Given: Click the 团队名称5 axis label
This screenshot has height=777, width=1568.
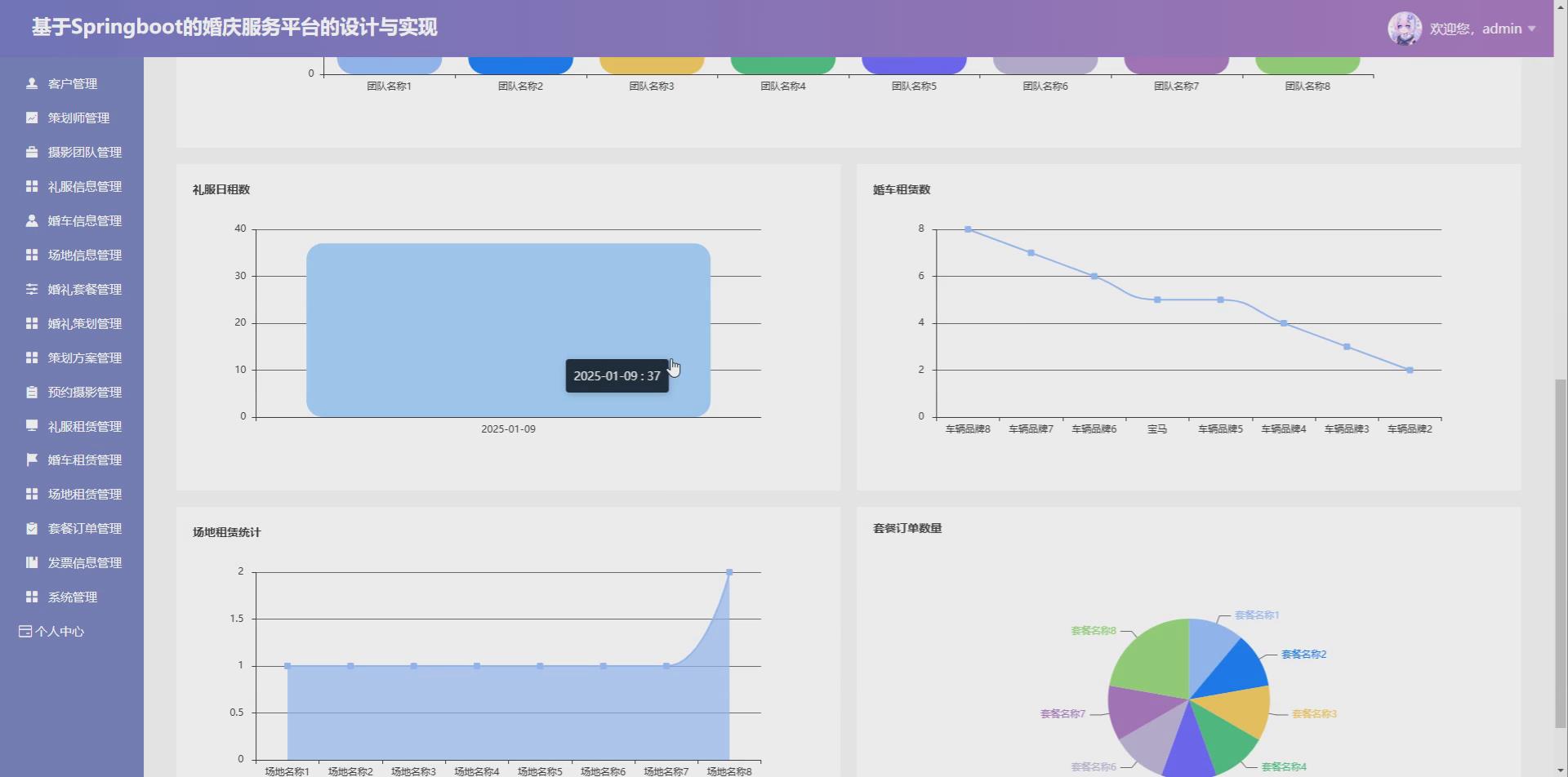Looking at the screenshot, I should pos(914,86).
